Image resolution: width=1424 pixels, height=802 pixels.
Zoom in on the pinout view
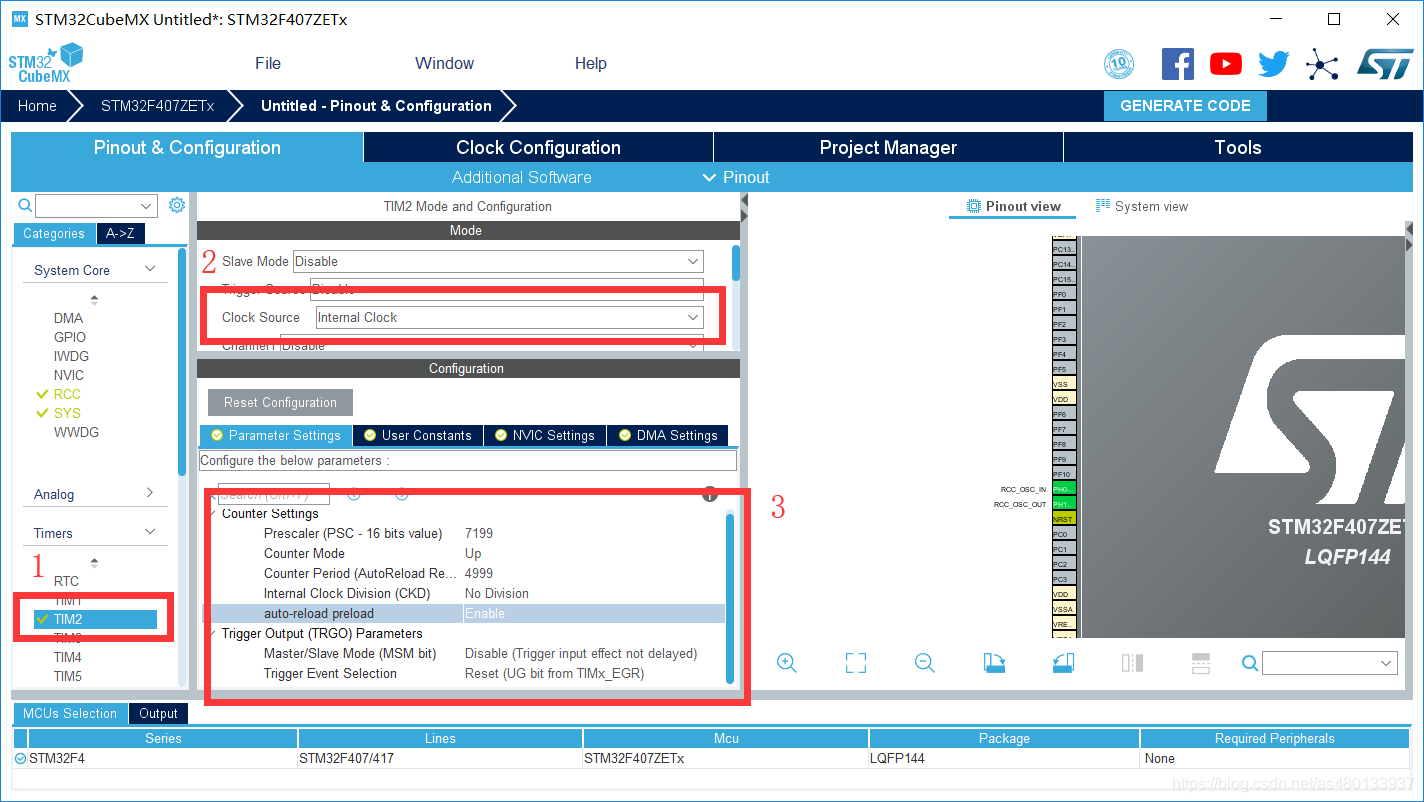786,663
